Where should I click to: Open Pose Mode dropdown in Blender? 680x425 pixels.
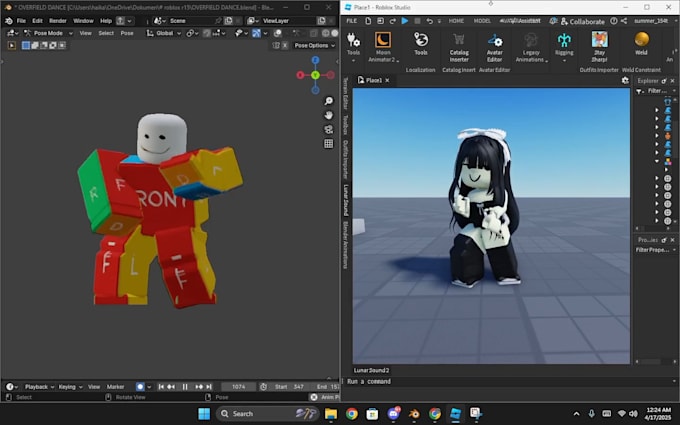[49, 33]
